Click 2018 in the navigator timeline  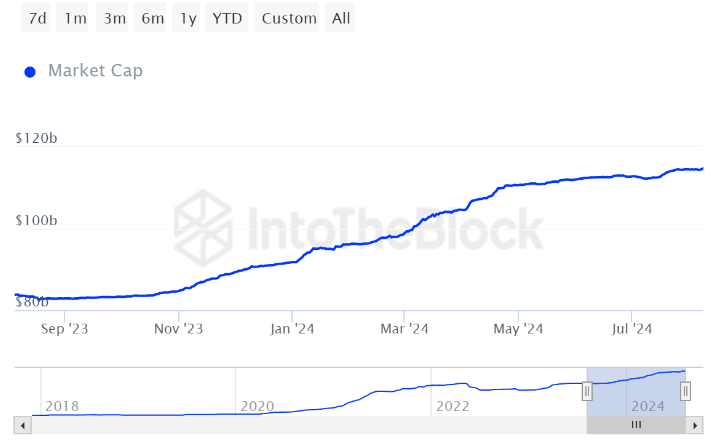tap(62, 406)
